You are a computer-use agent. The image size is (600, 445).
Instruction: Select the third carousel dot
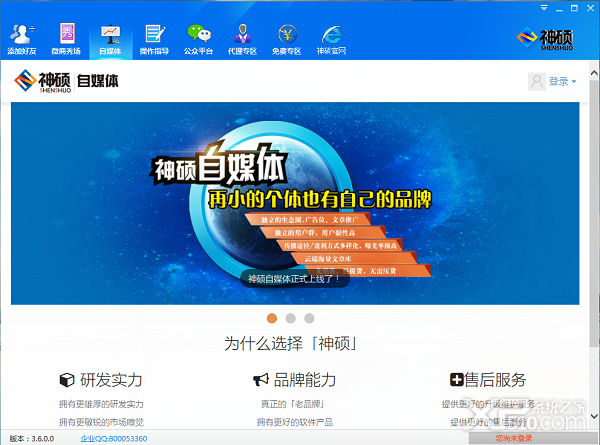pos(309,318)
